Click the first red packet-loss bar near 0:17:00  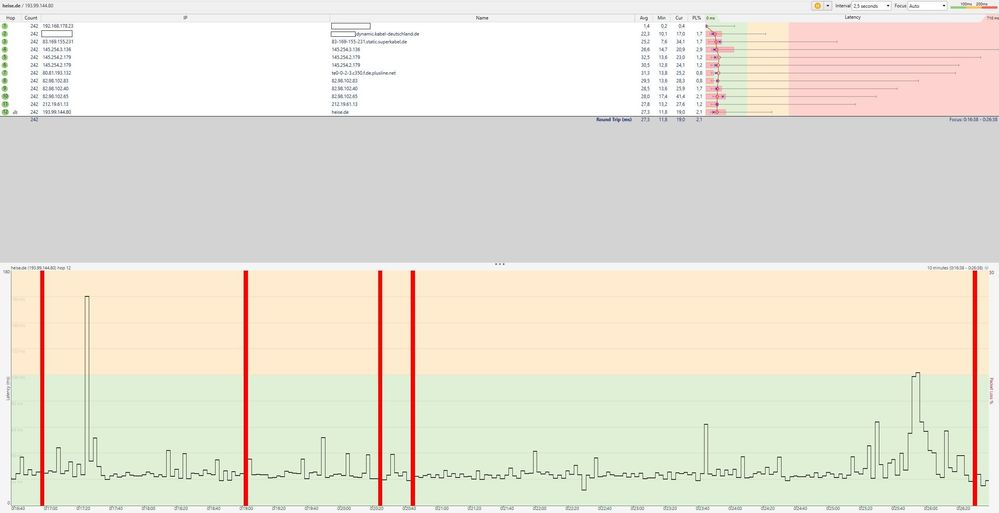click(42, 387)
